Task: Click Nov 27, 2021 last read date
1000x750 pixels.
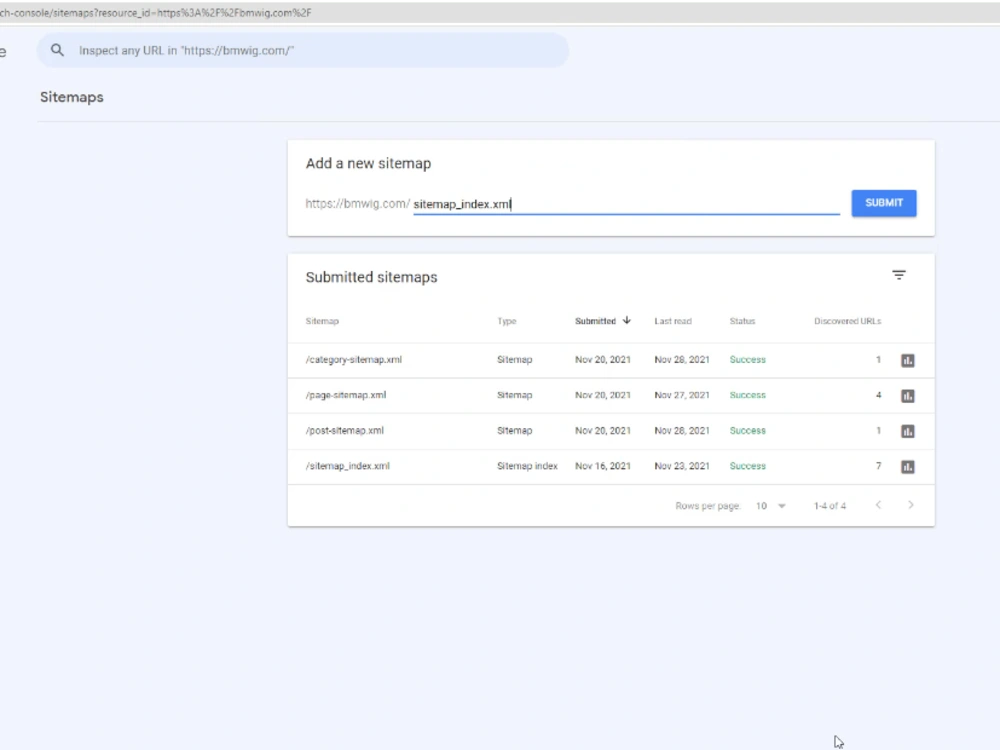Action: coord(682,395)
